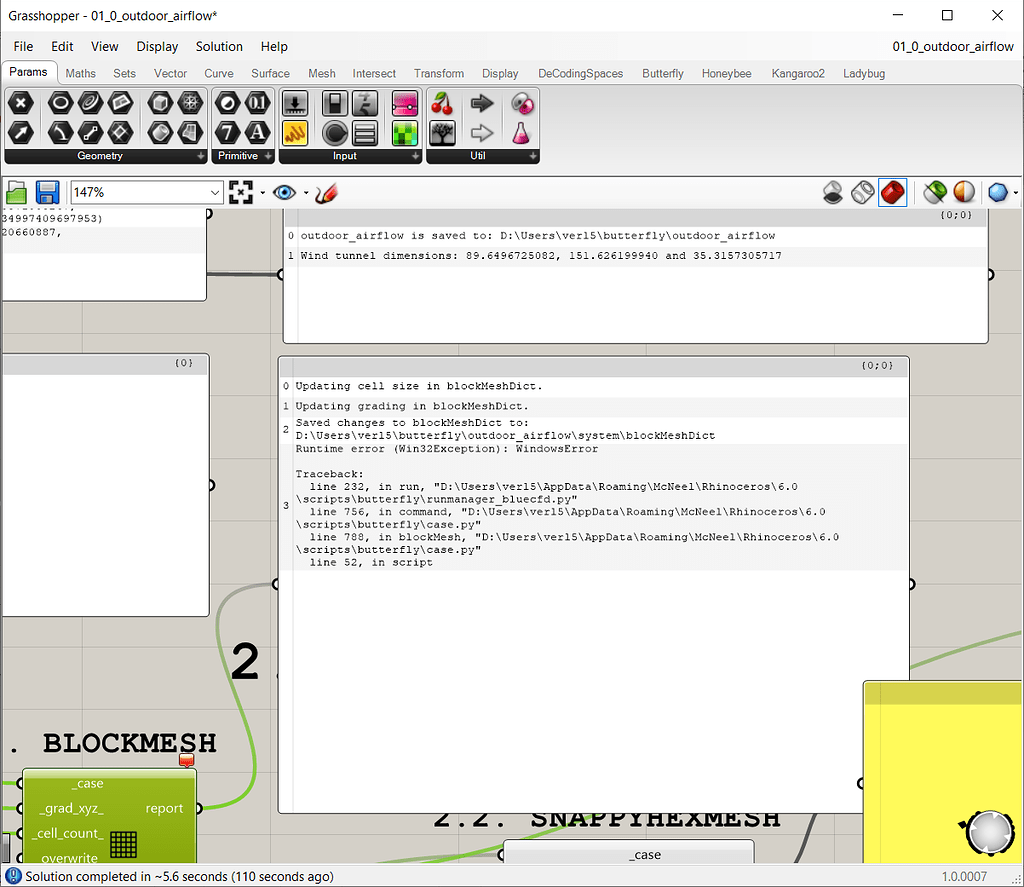This screenshot has height=887, width=1024.
Task: Expand the Input panel
Action: [415, 156]
